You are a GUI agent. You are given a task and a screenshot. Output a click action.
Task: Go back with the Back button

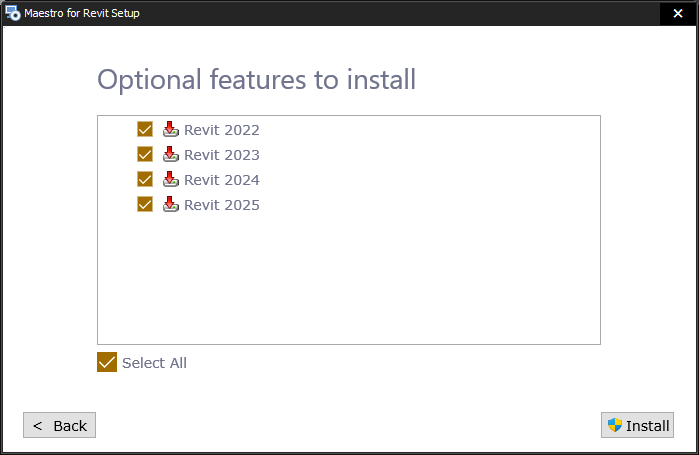pos(60,425)
